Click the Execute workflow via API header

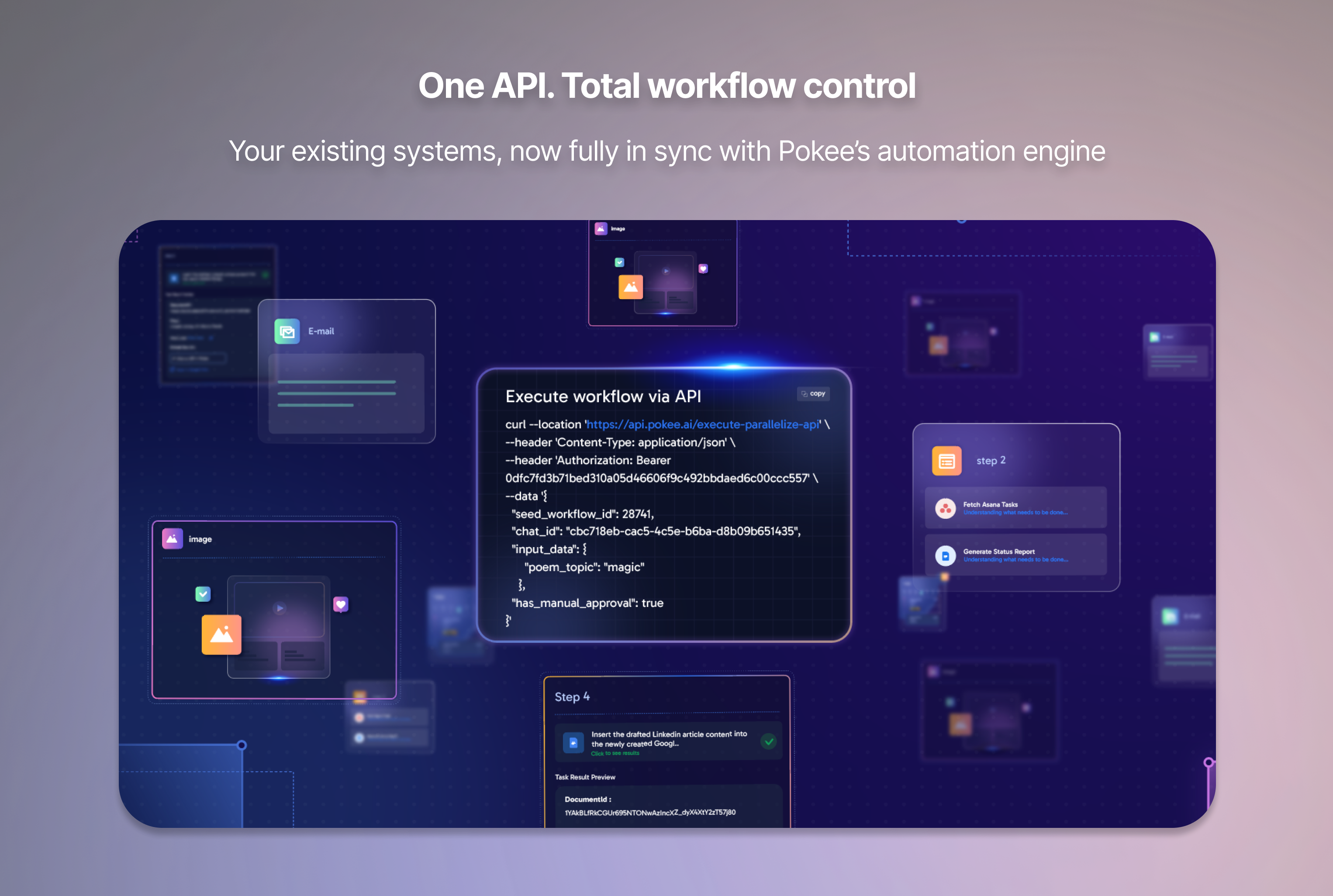[603, 396]
